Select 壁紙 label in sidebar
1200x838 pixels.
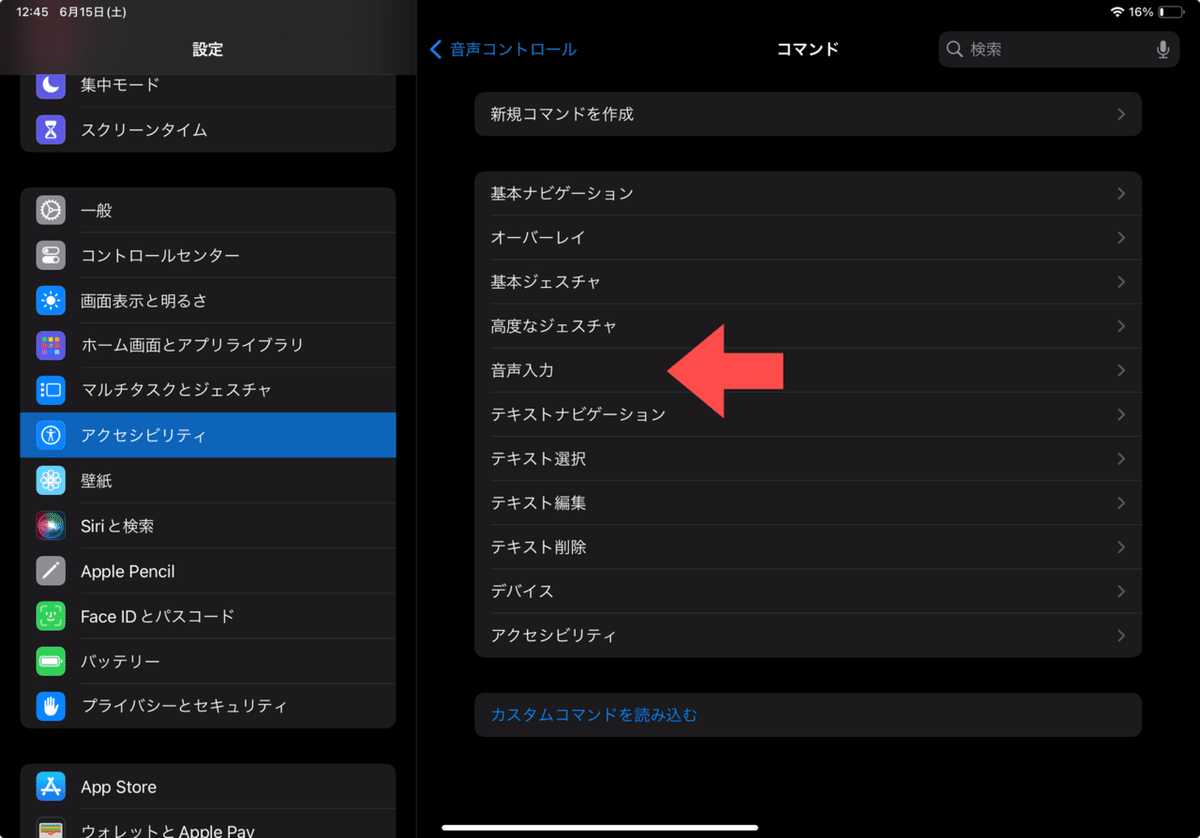pyautogui.click(x=96, y=481)
